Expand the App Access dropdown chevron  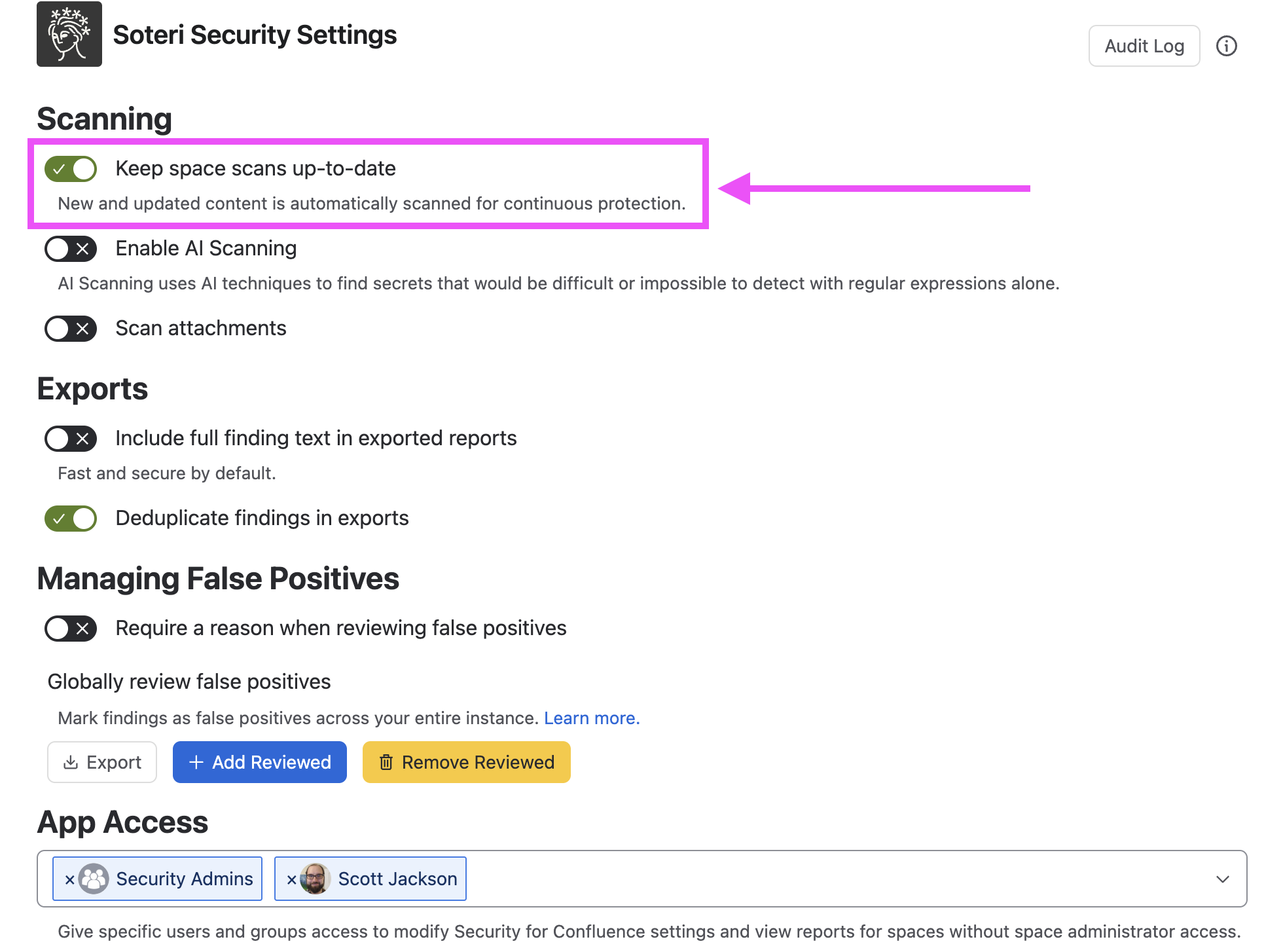[1222, 879]
